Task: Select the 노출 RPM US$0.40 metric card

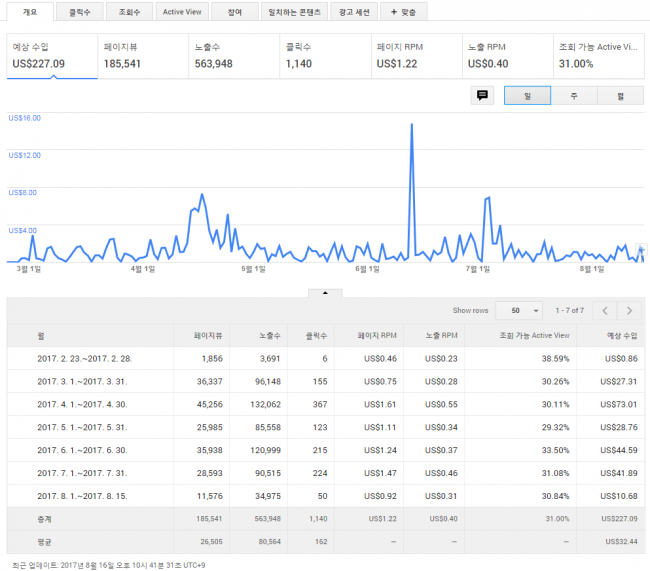Action: tap(505, 55)
